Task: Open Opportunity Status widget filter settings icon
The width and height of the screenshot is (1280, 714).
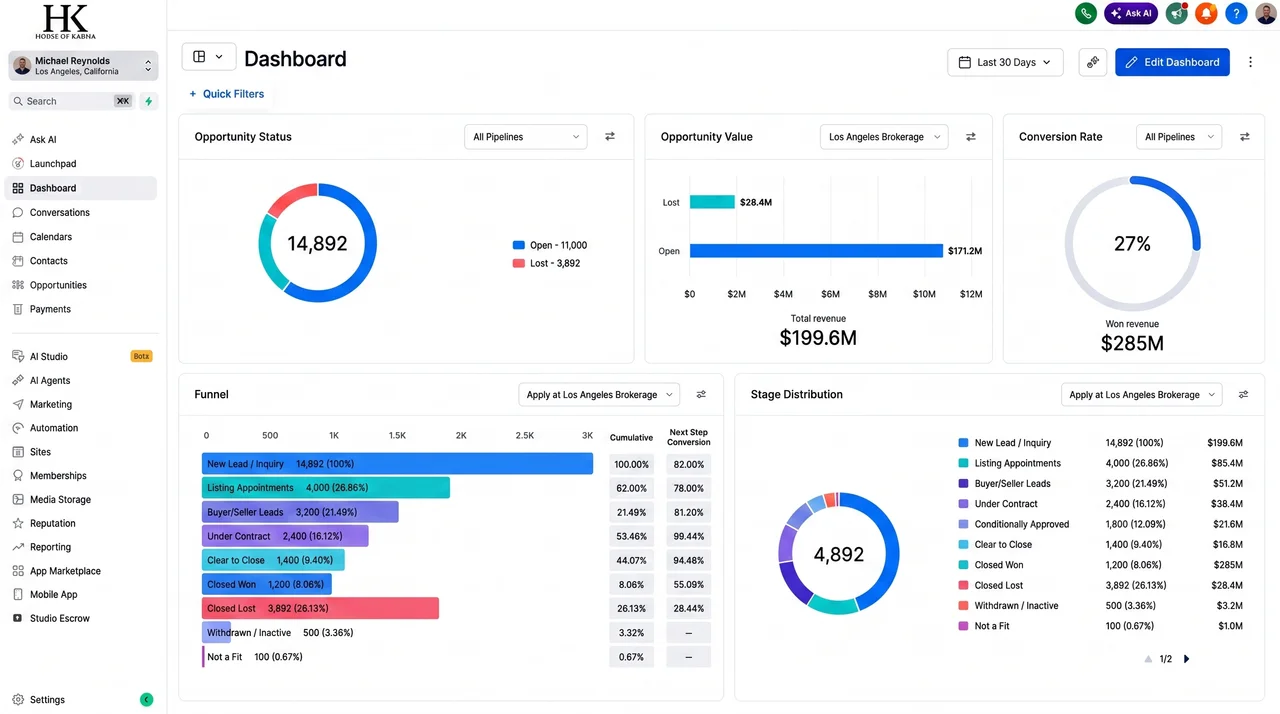Action: [610, 137]
